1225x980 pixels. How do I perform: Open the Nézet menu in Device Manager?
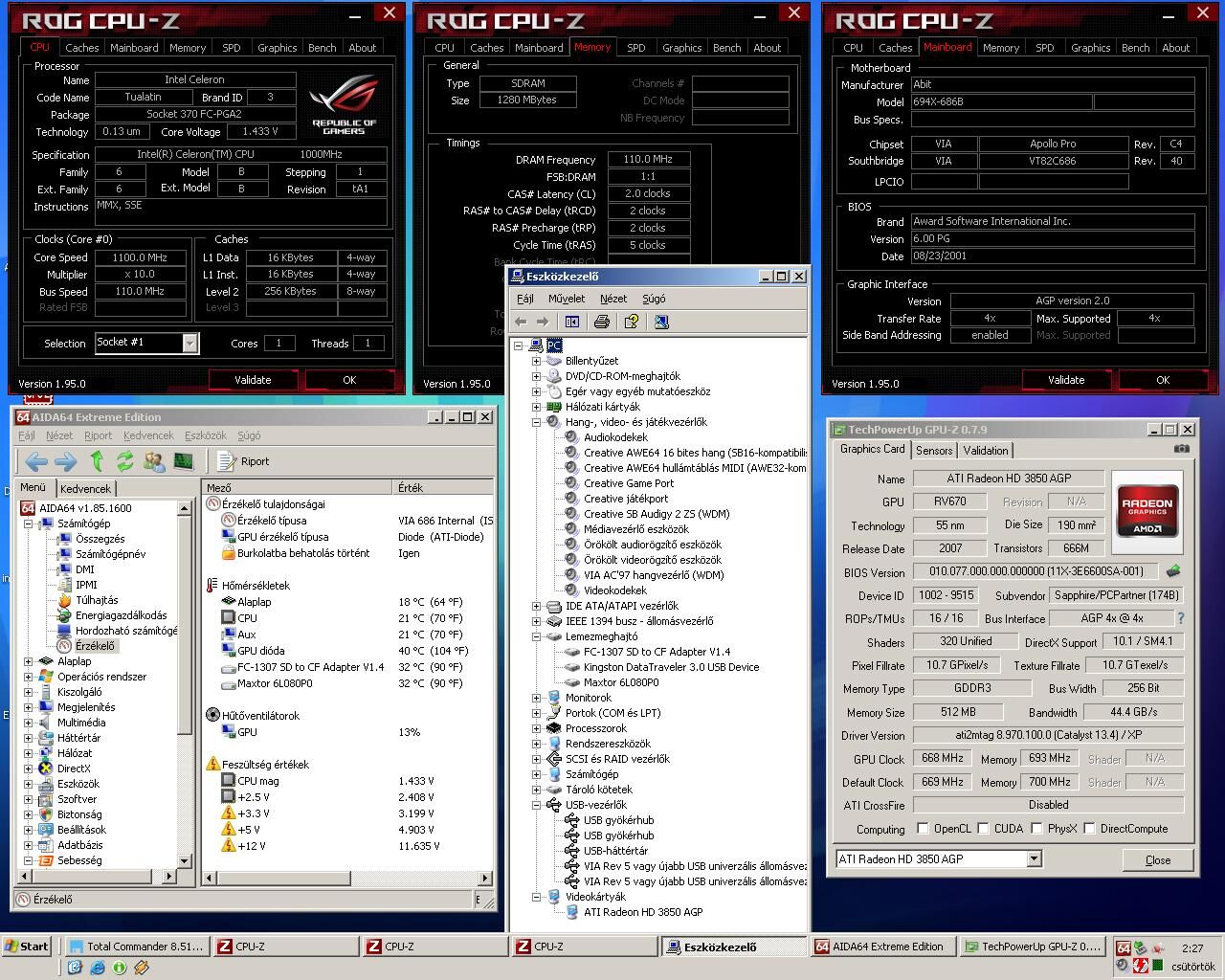(613, 299)
